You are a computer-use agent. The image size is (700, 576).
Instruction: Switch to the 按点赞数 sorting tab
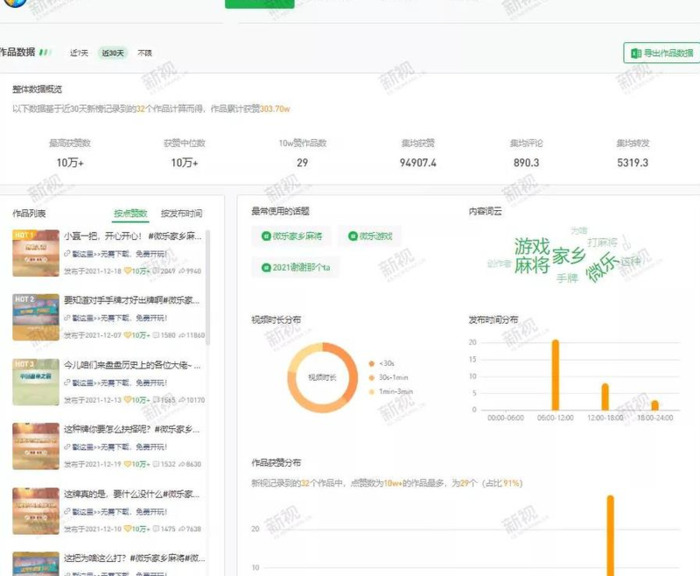(x=130, y=213)
